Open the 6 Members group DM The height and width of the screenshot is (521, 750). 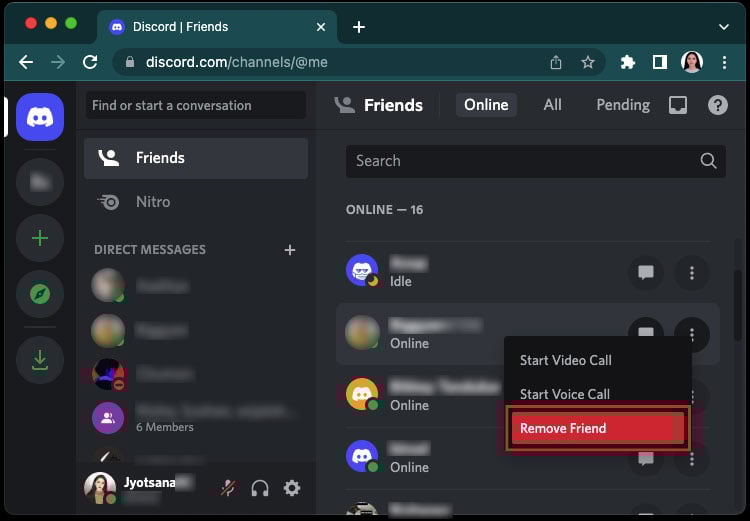coord(196,418)
